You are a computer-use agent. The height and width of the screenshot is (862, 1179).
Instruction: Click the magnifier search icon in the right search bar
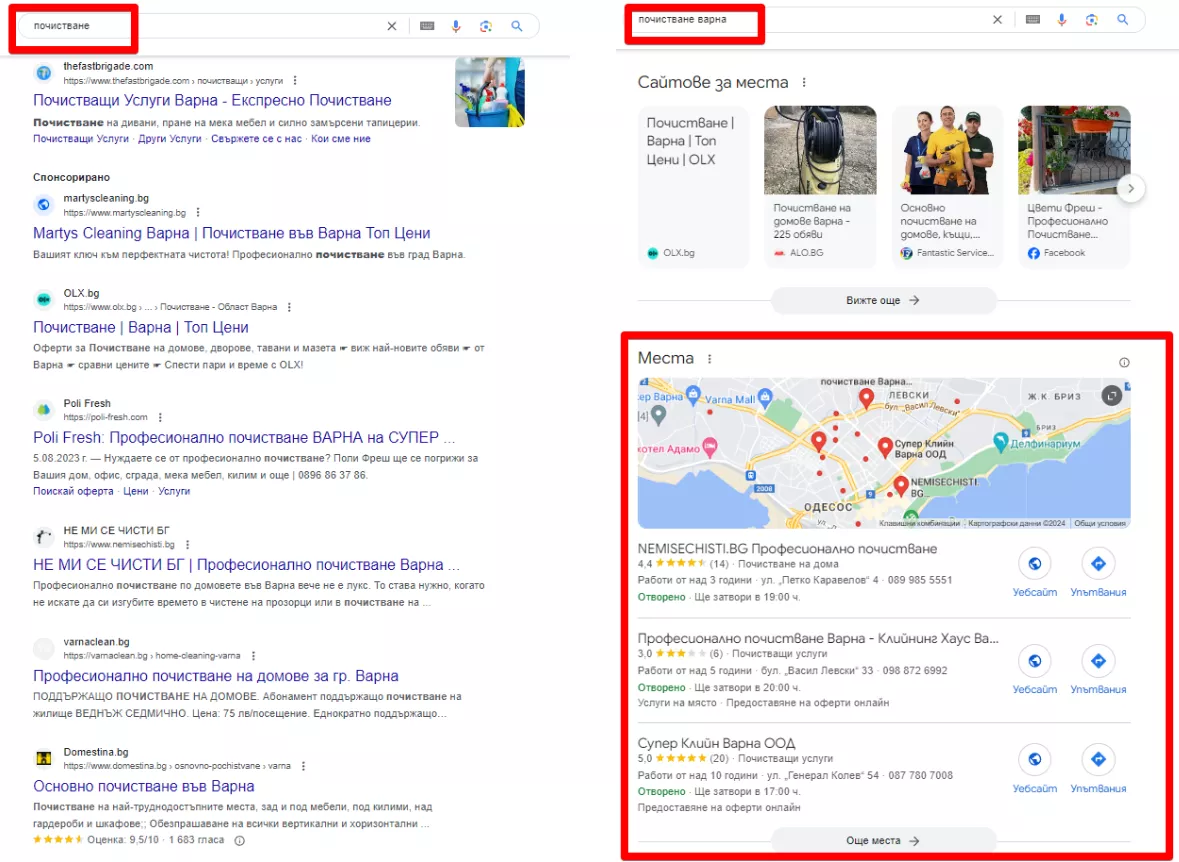1123,20
